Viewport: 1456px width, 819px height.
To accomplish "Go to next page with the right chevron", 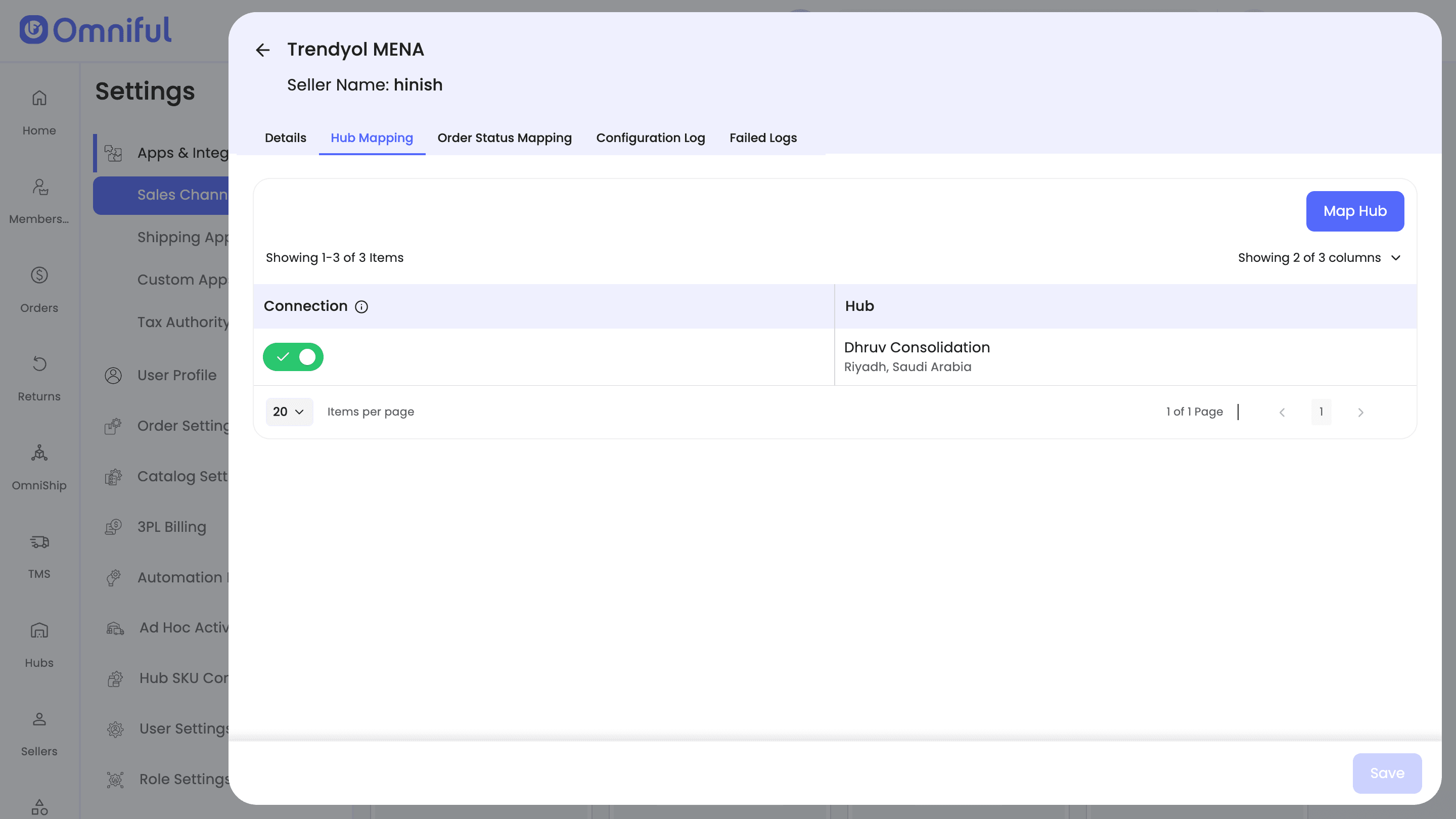I will point(1360,412).
